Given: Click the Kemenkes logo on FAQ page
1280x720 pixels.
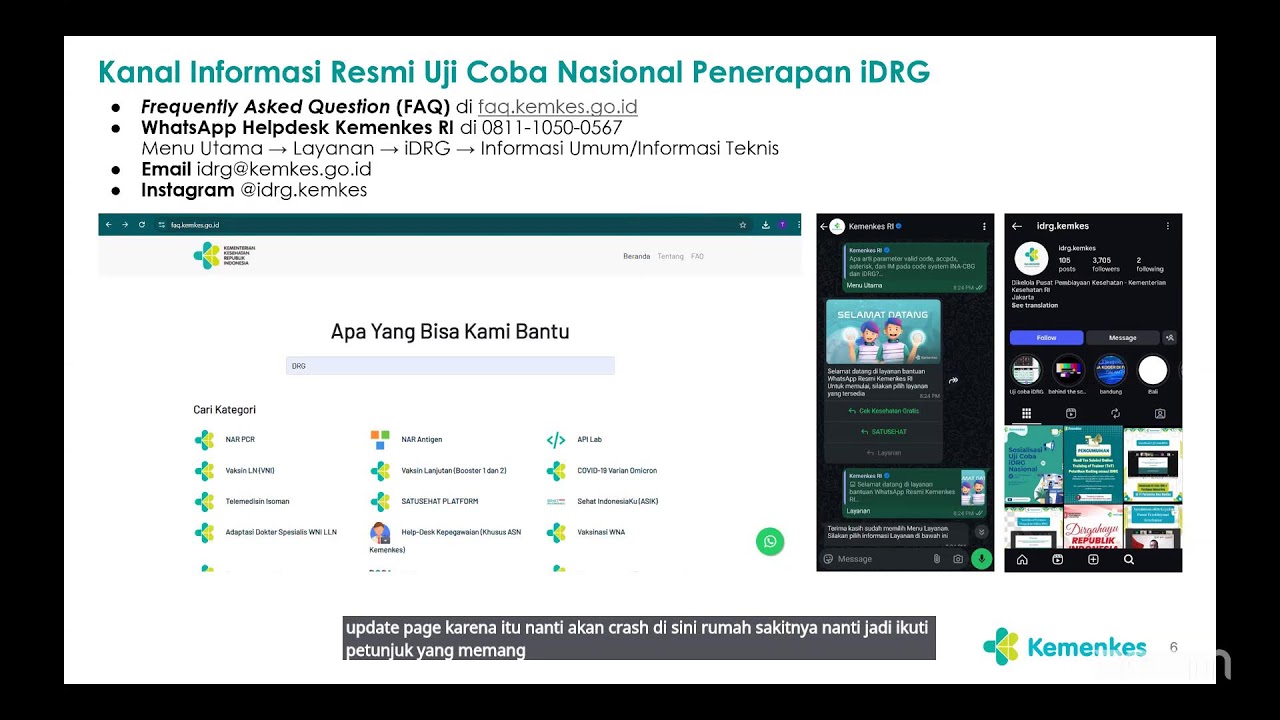Looking at the screenshot, I should pyautogui.click(x=225, y=256).
